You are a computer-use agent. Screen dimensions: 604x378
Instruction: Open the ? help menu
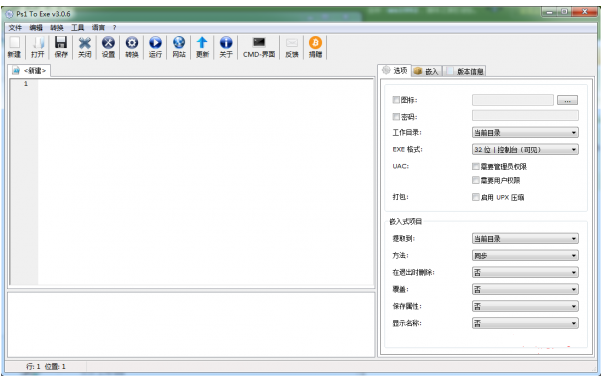point(114,28)
